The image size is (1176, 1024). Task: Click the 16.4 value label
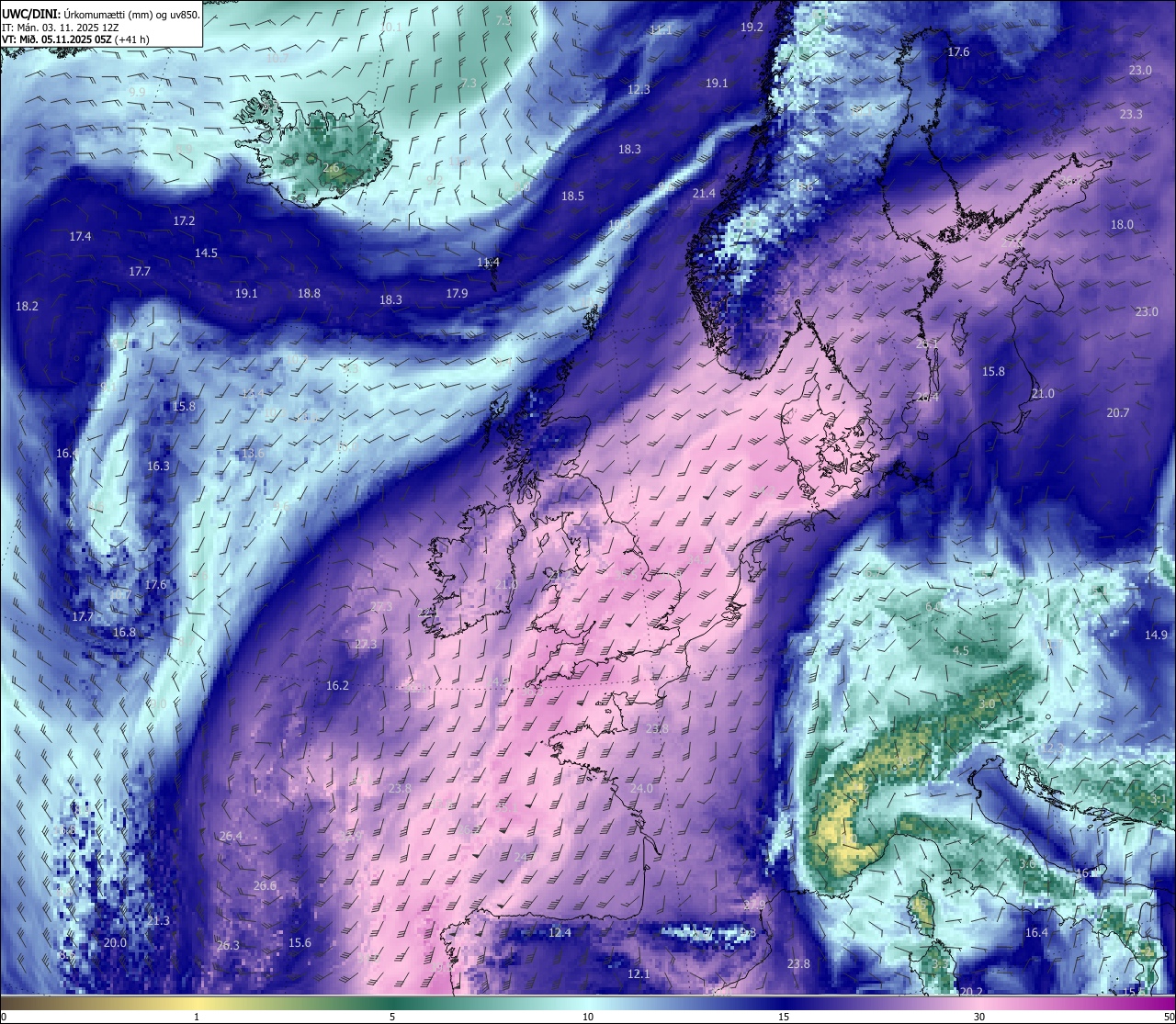pyautogui.click(x=1036, y=933)
